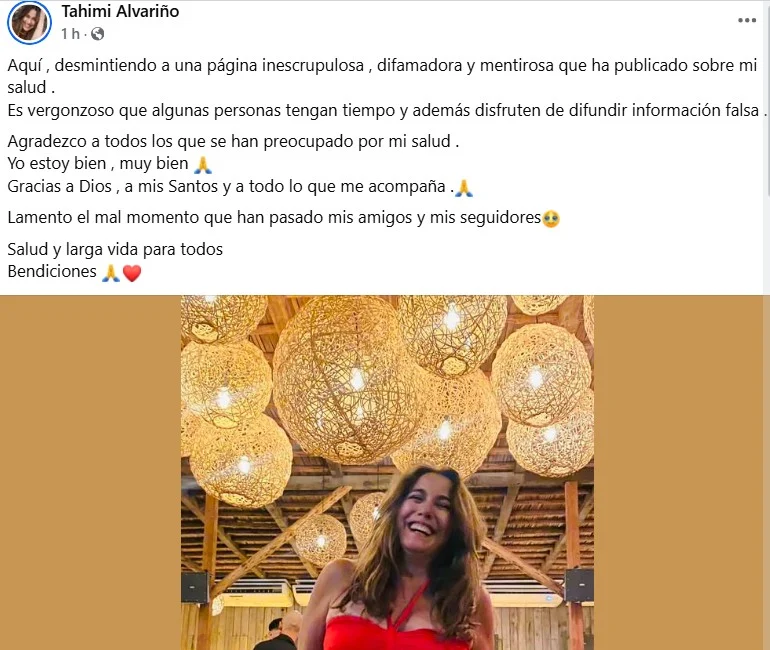
Task: Click the 'Agradezco a todos' sentence
Action: pyautogui.click(x=233, y=141)
